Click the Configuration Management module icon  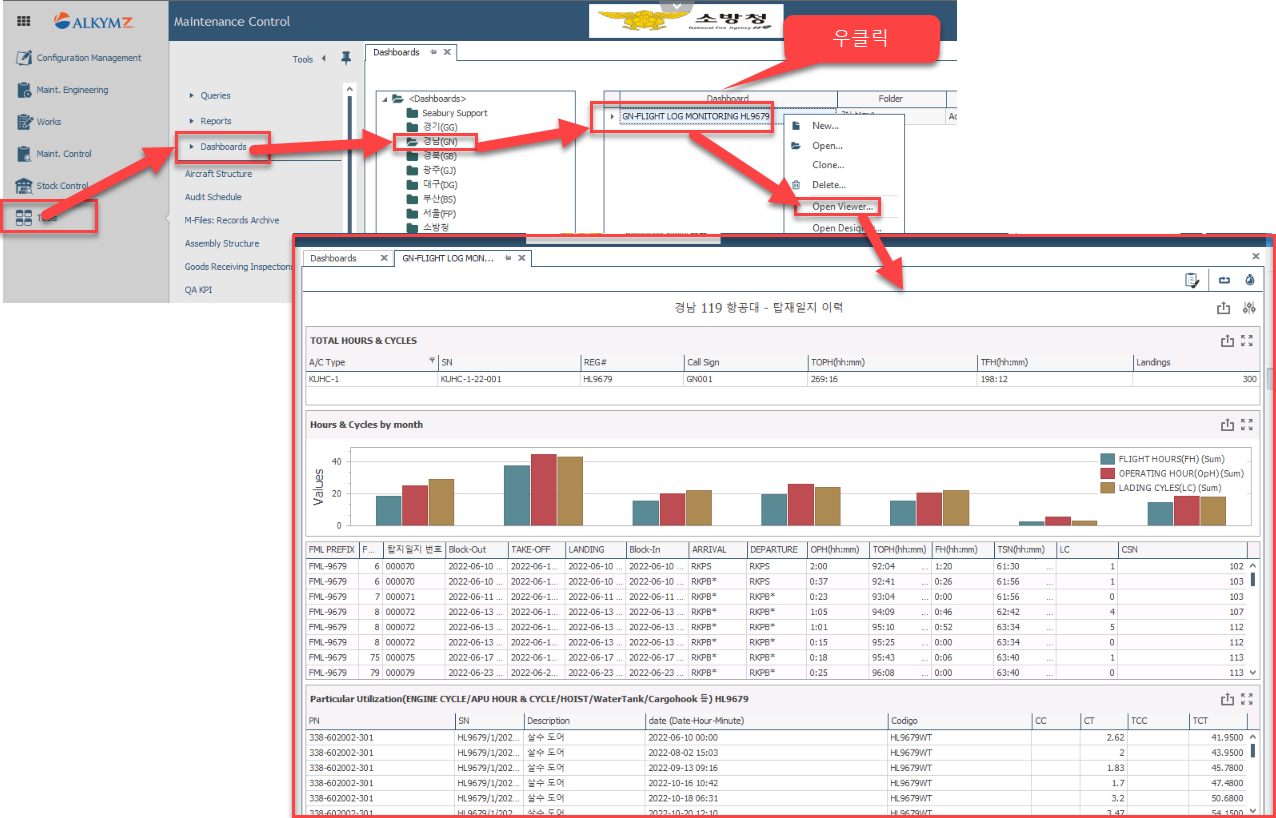point(25,58)
